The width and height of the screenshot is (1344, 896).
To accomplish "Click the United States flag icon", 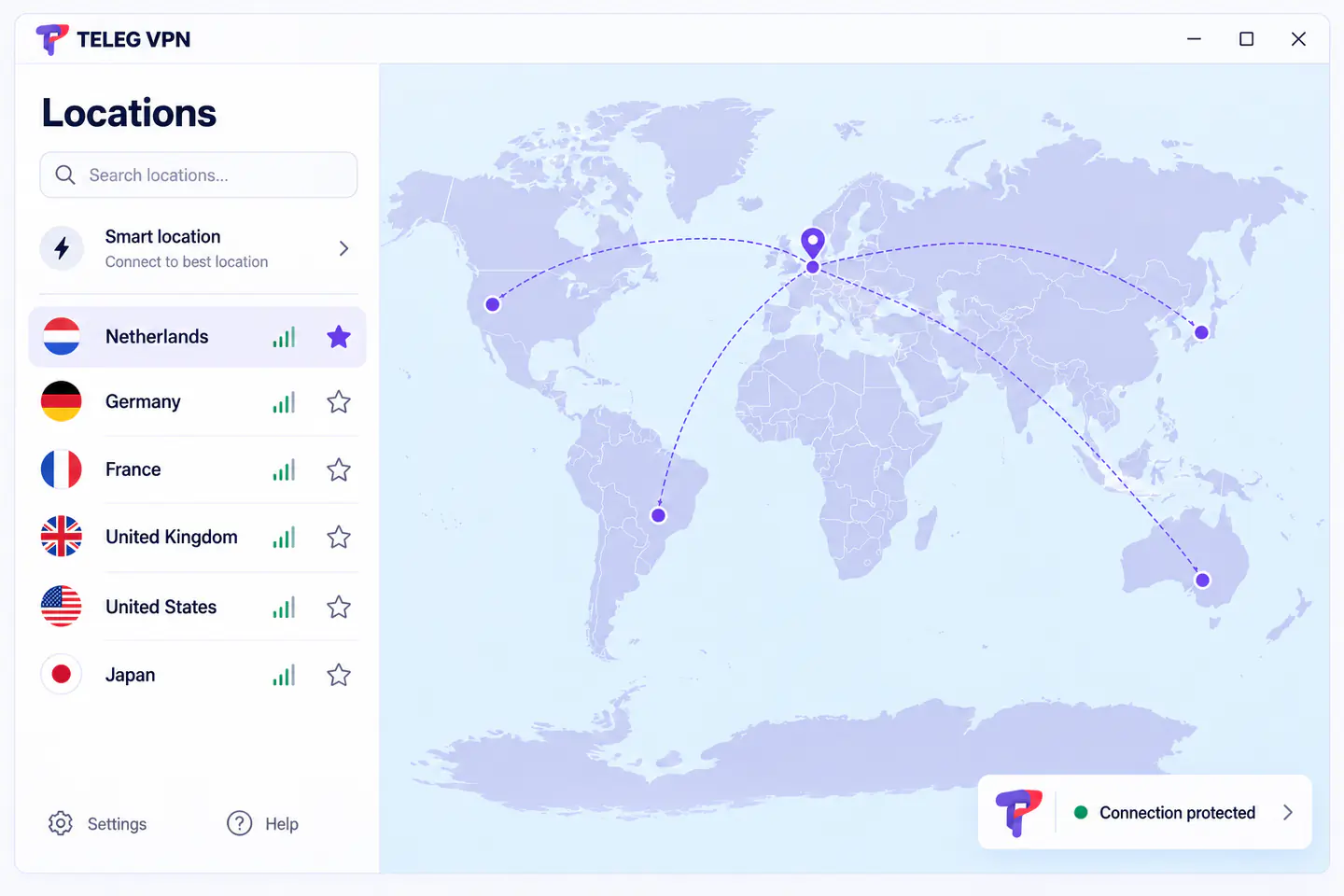I will coord(62,607).
